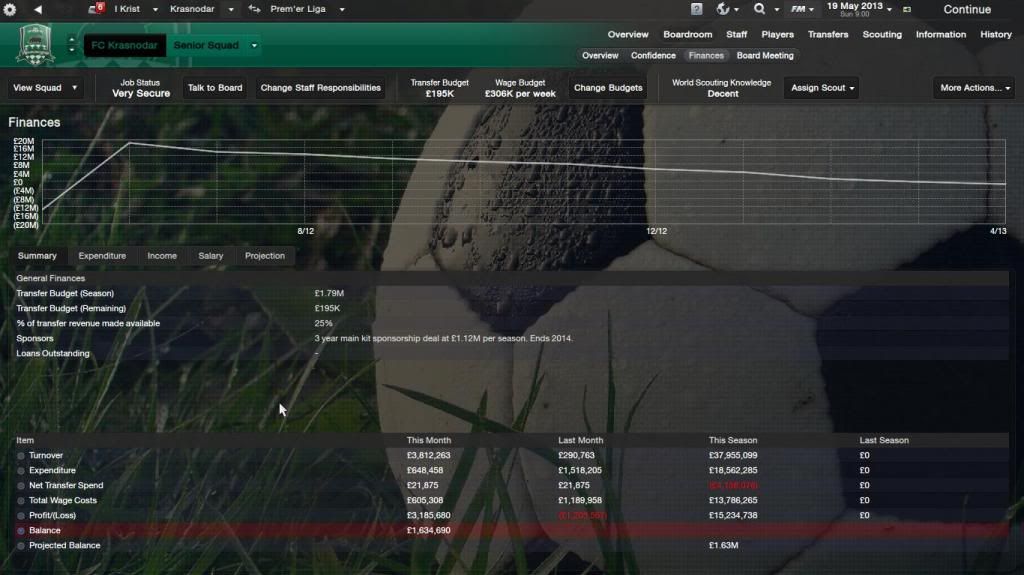
Task: Click the FC Krasnodar club crest
Action: 36,45
